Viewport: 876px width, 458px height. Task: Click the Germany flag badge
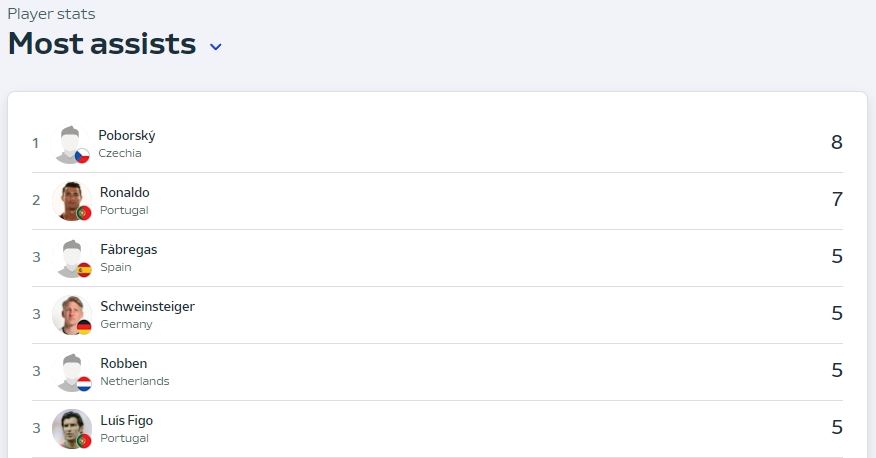pyautogui.click(x=84, y=327)
